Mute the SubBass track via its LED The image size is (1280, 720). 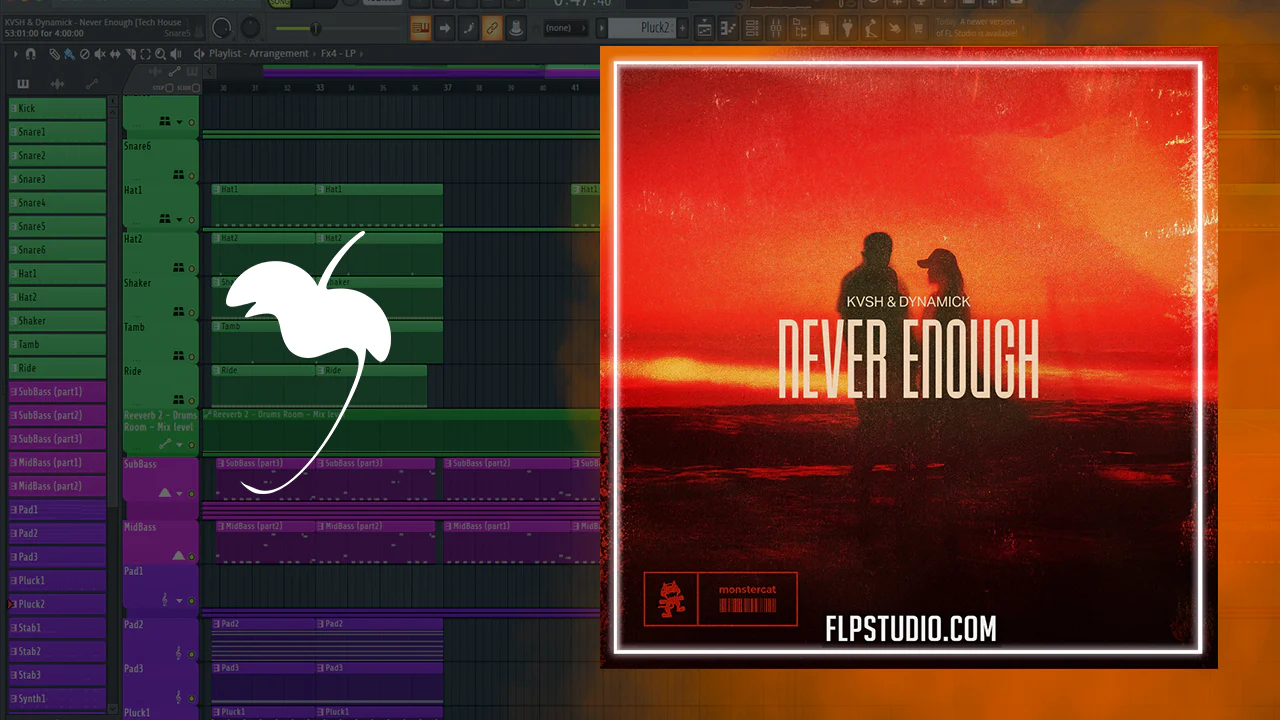click(191, 493)
